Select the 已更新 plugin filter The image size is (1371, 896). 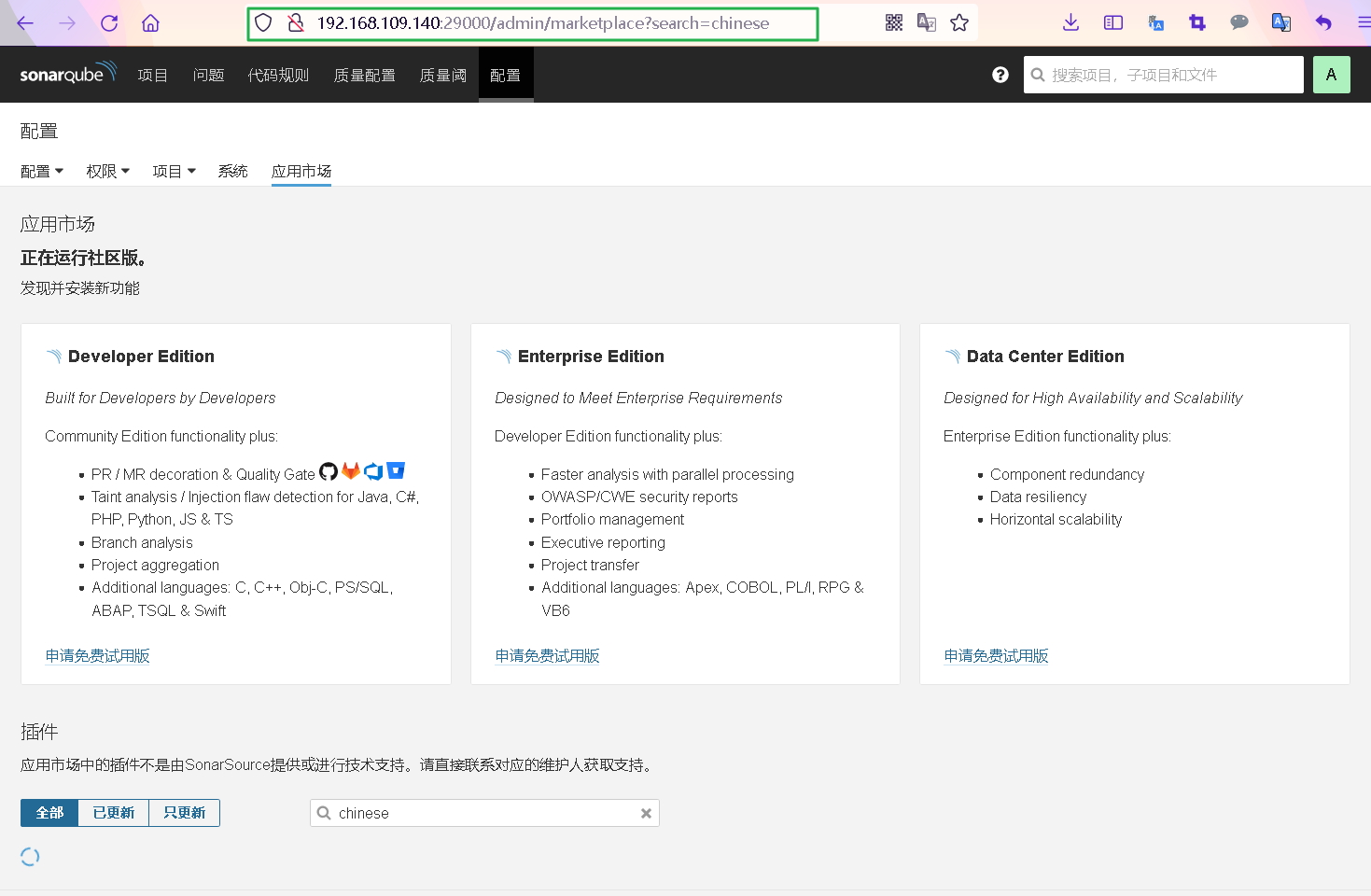[x=114, y=813]
